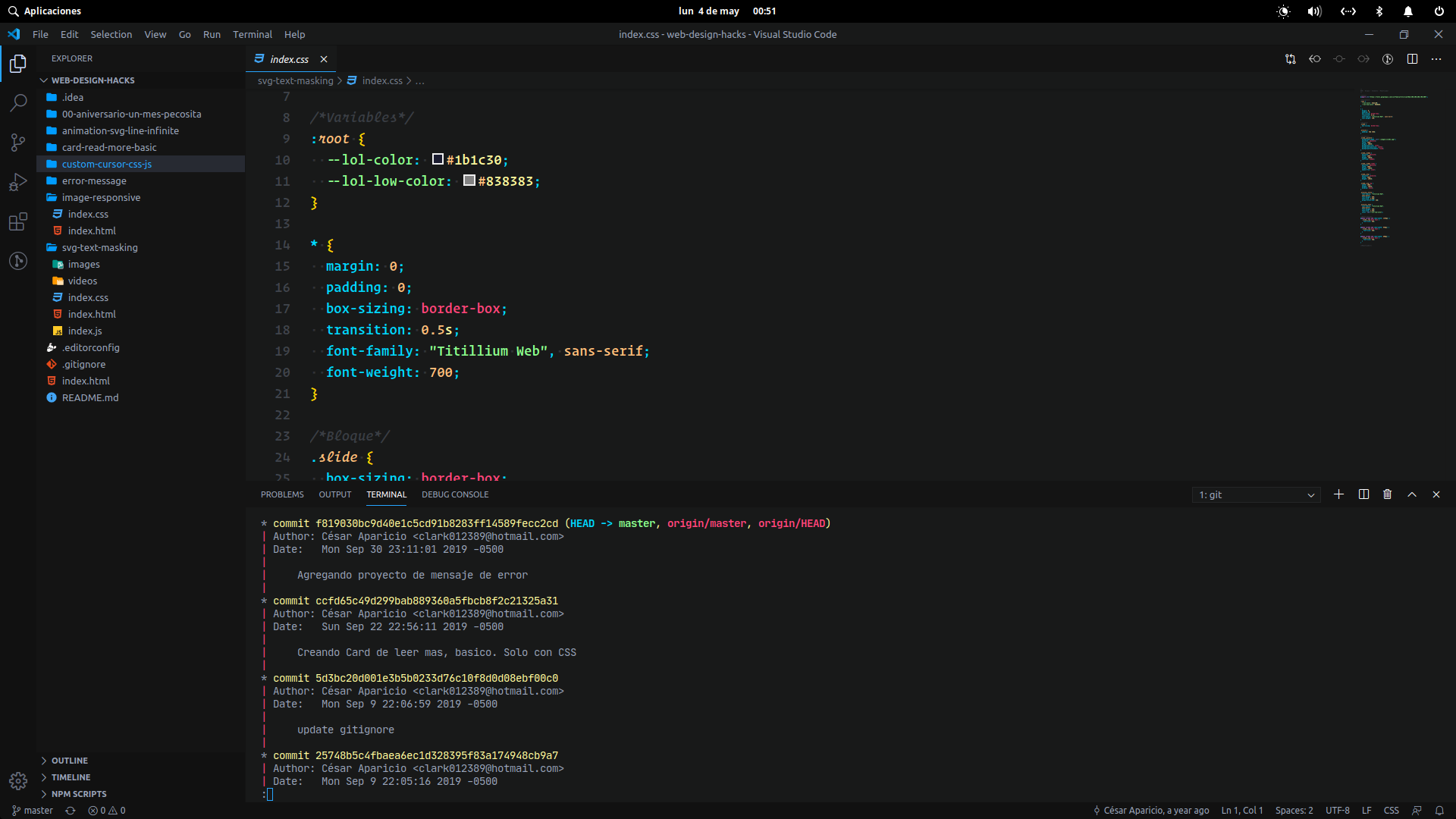1456x819 pixels.
Task: Open the Manage gear icon
Action: (18, 780)
